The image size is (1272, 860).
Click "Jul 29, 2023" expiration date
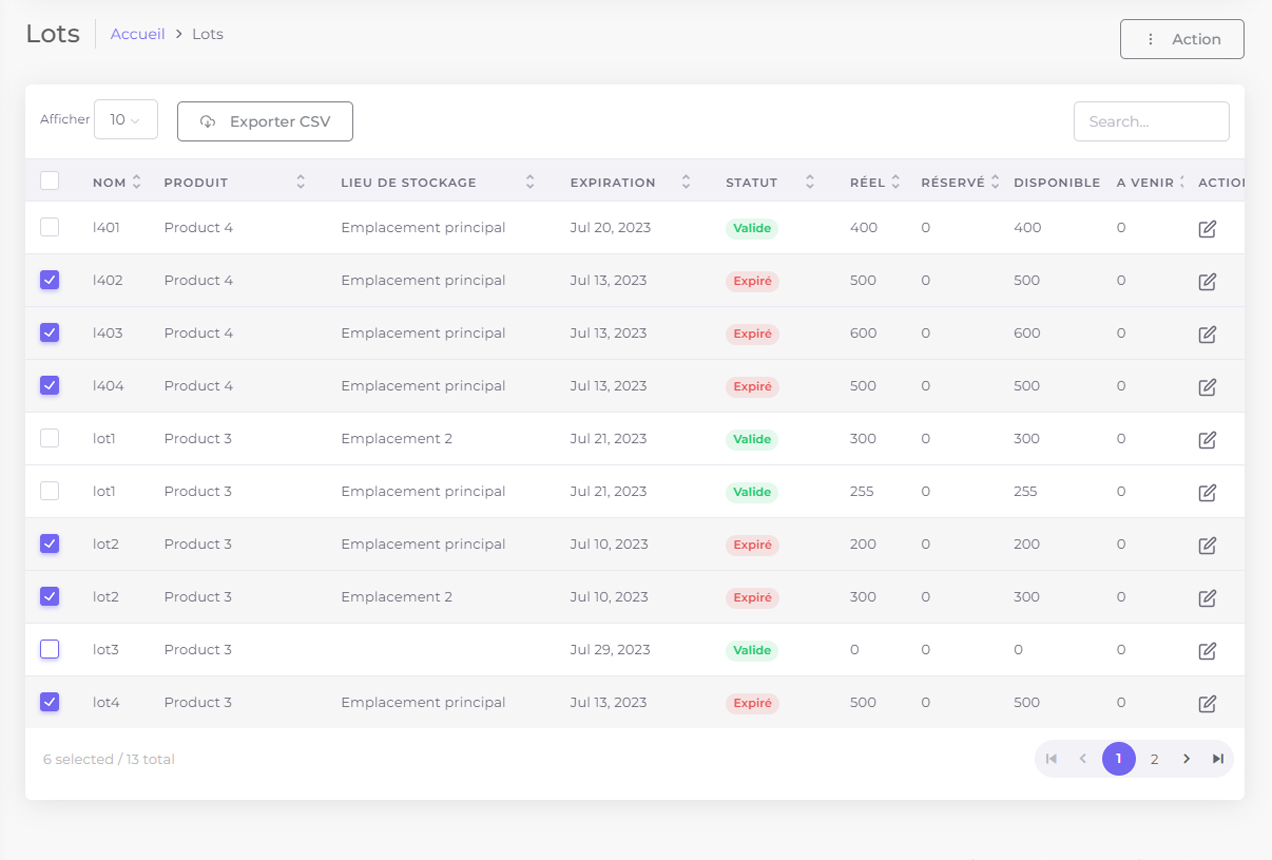pyautogui.click(x=610, y=650)
